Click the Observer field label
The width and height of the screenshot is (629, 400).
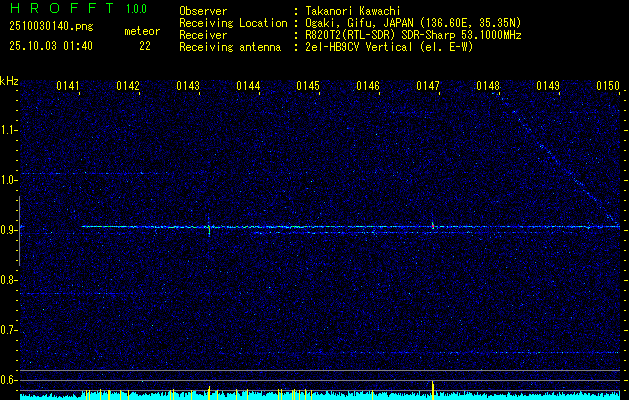click(203, 11)
